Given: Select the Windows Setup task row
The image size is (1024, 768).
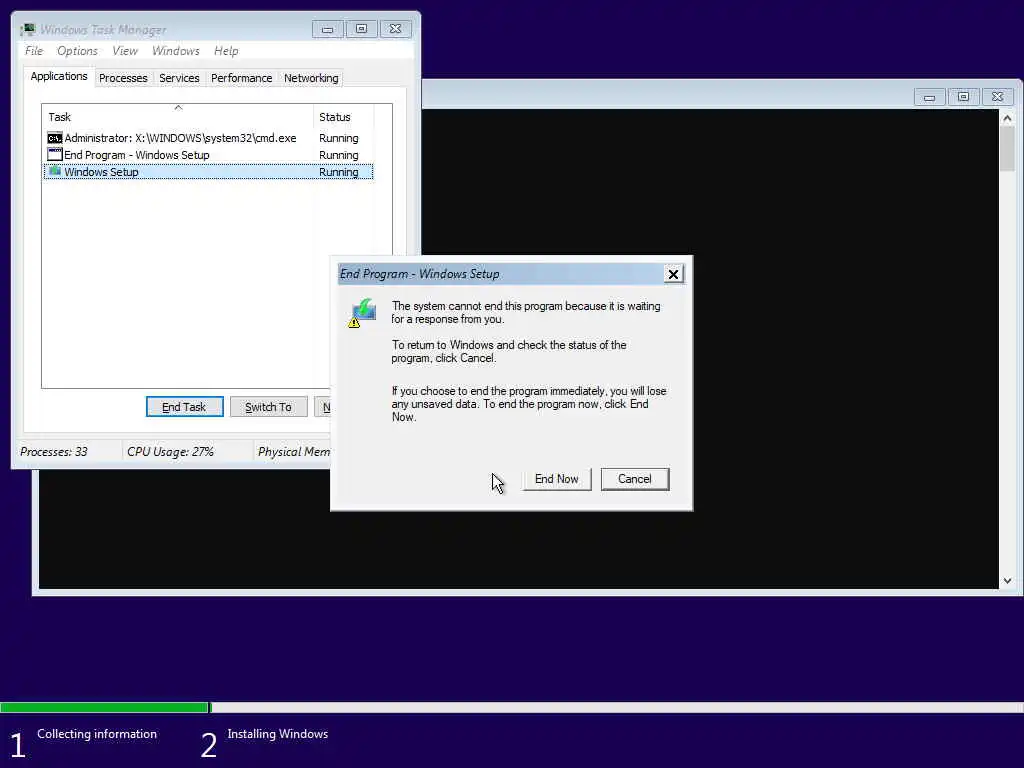Looking at the screenshot, I should pyautogui.click(x=208, y=172).
